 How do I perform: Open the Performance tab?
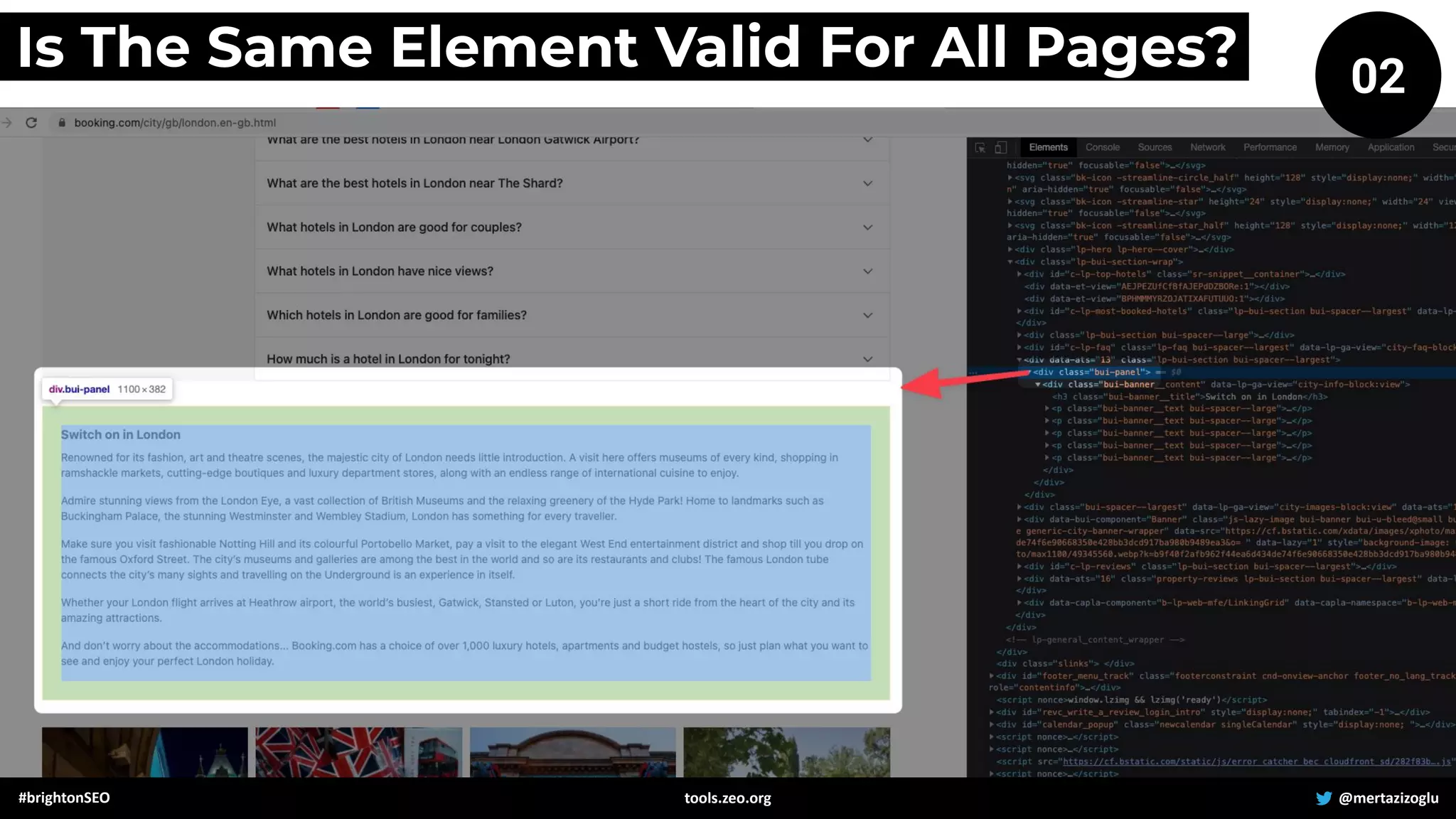(1270, 147)
